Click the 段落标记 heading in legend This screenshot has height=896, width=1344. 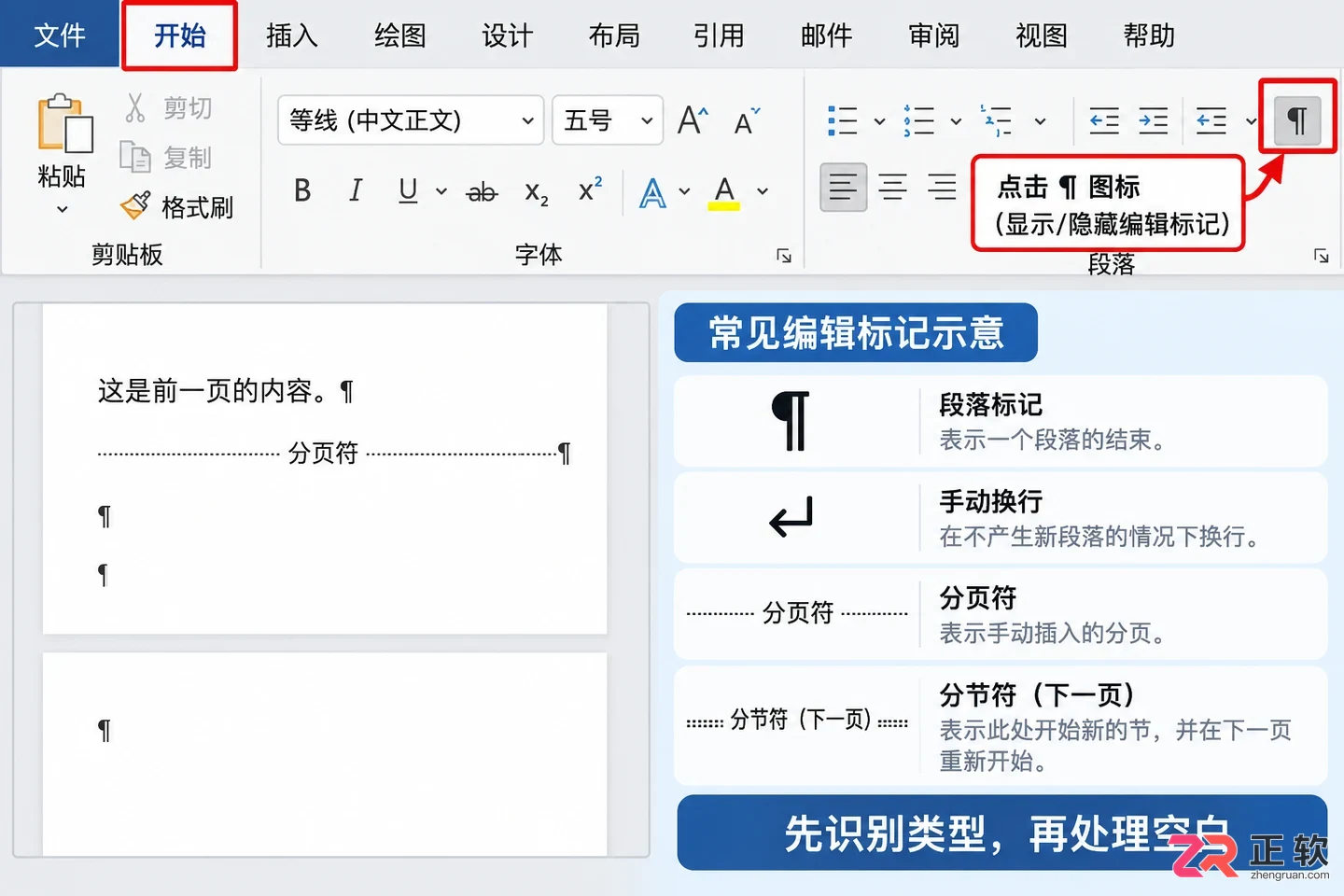991,404
